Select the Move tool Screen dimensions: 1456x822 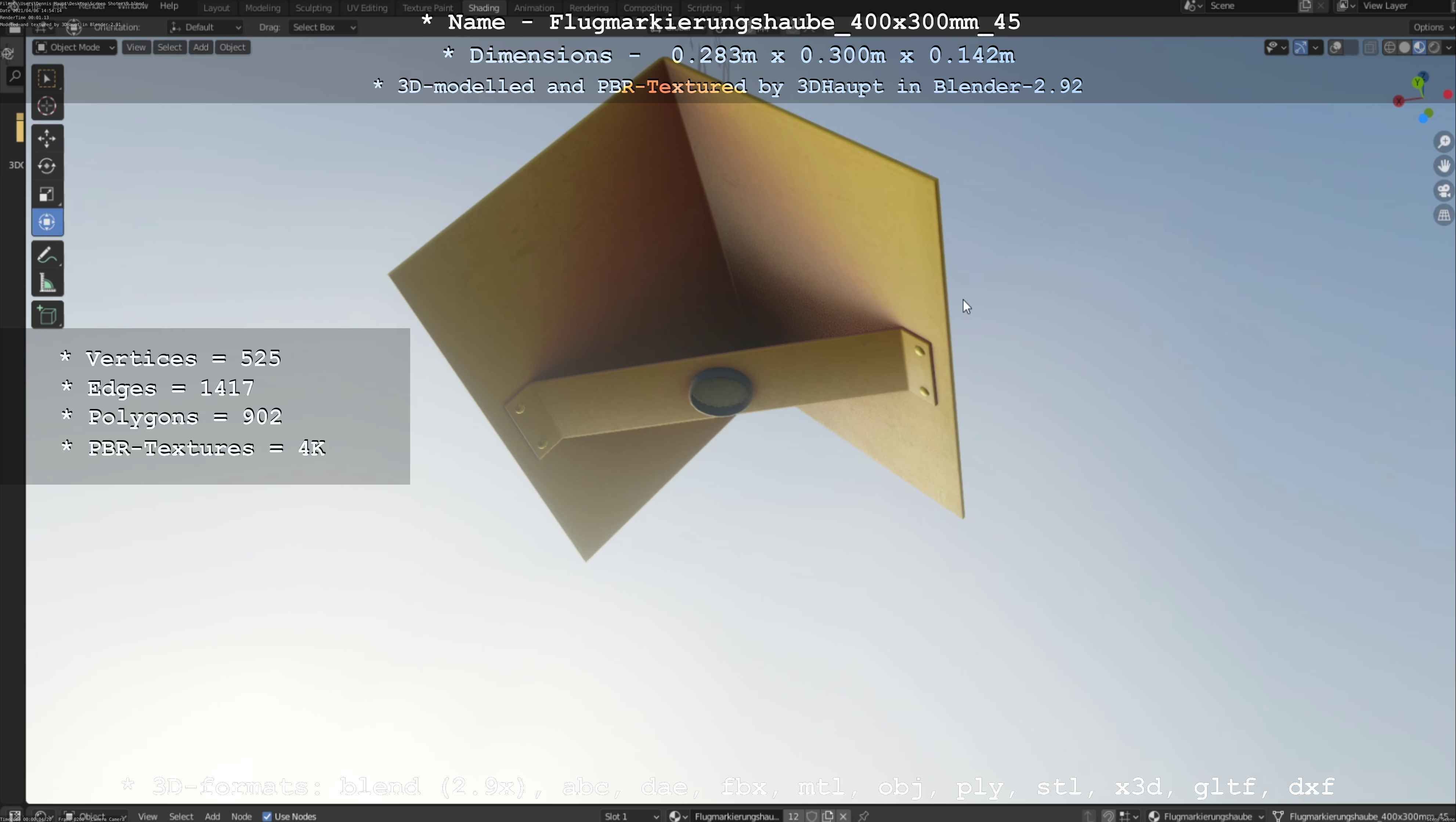tap(47, 138)
